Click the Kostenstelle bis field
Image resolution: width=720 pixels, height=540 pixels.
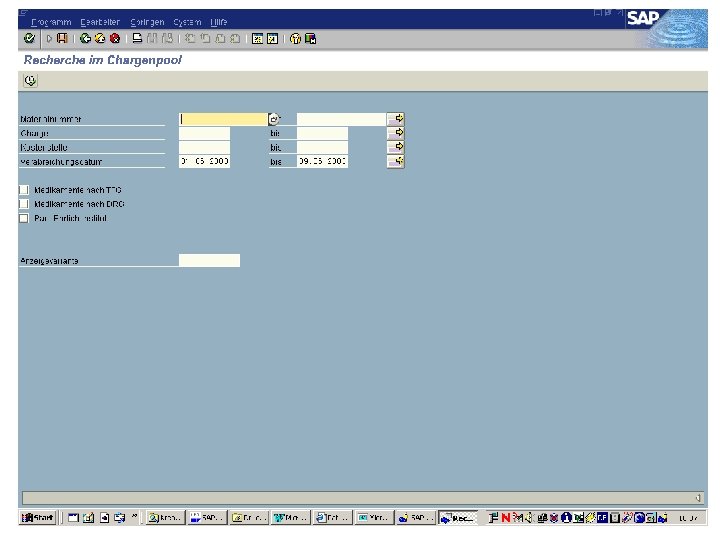(x=322, y=147)
